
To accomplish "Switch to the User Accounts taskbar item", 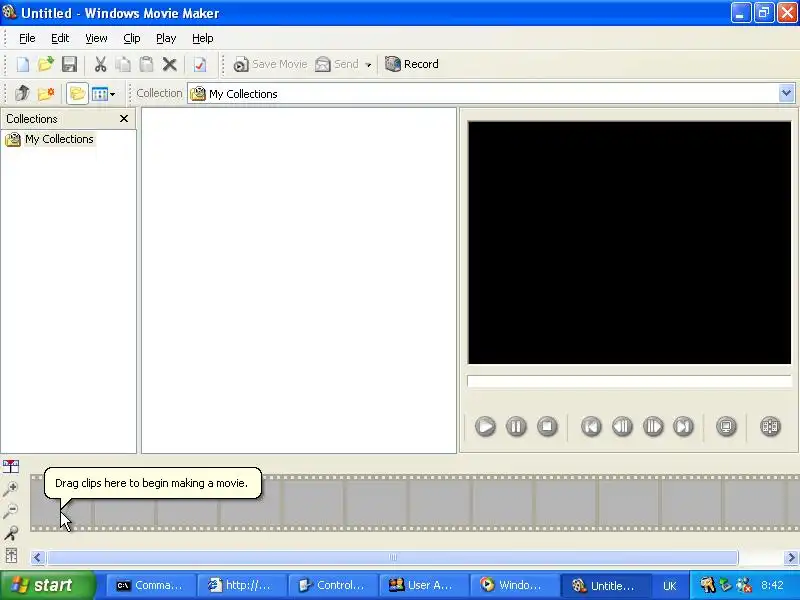I will 423,585.
